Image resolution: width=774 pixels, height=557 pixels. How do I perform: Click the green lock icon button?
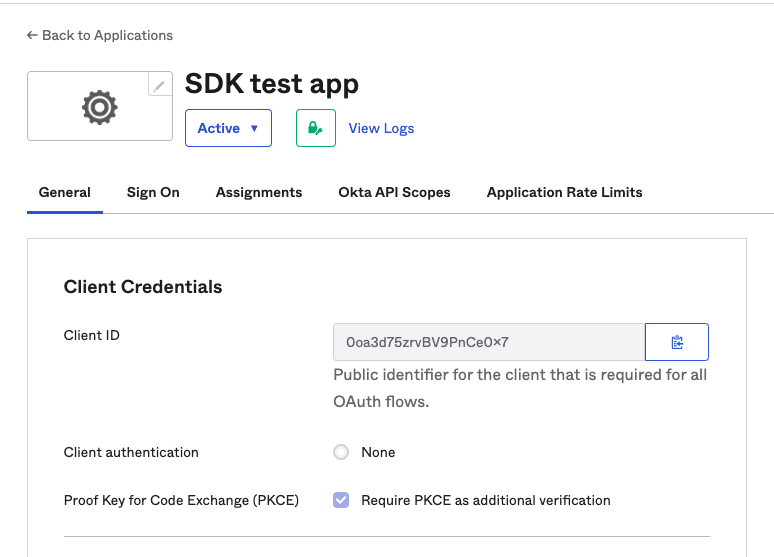[x=315, y=128]
